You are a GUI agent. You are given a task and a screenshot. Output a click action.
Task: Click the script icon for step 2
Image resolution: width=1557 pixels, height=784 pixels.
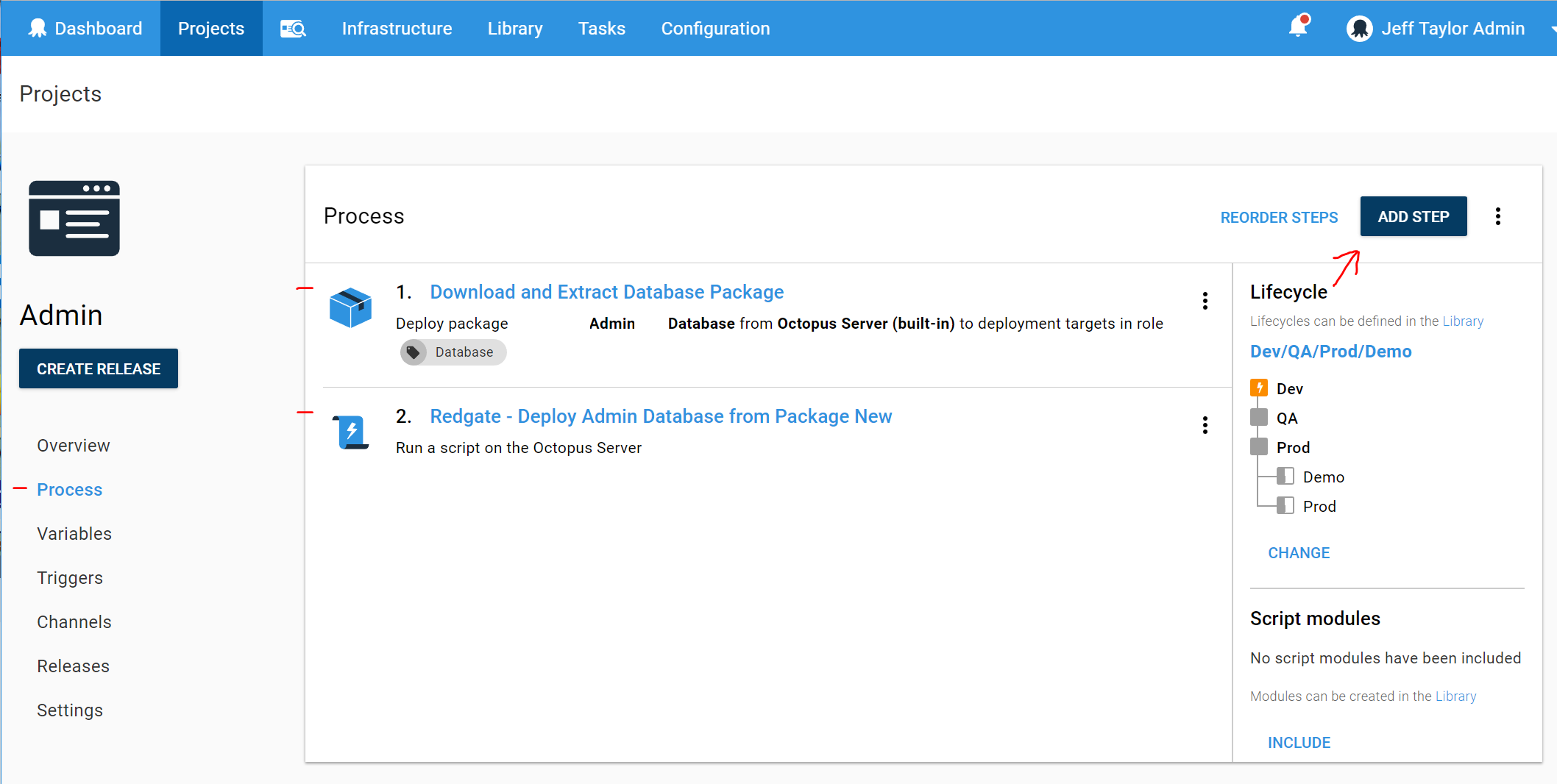pyautogui.click(x=350, y=432)
